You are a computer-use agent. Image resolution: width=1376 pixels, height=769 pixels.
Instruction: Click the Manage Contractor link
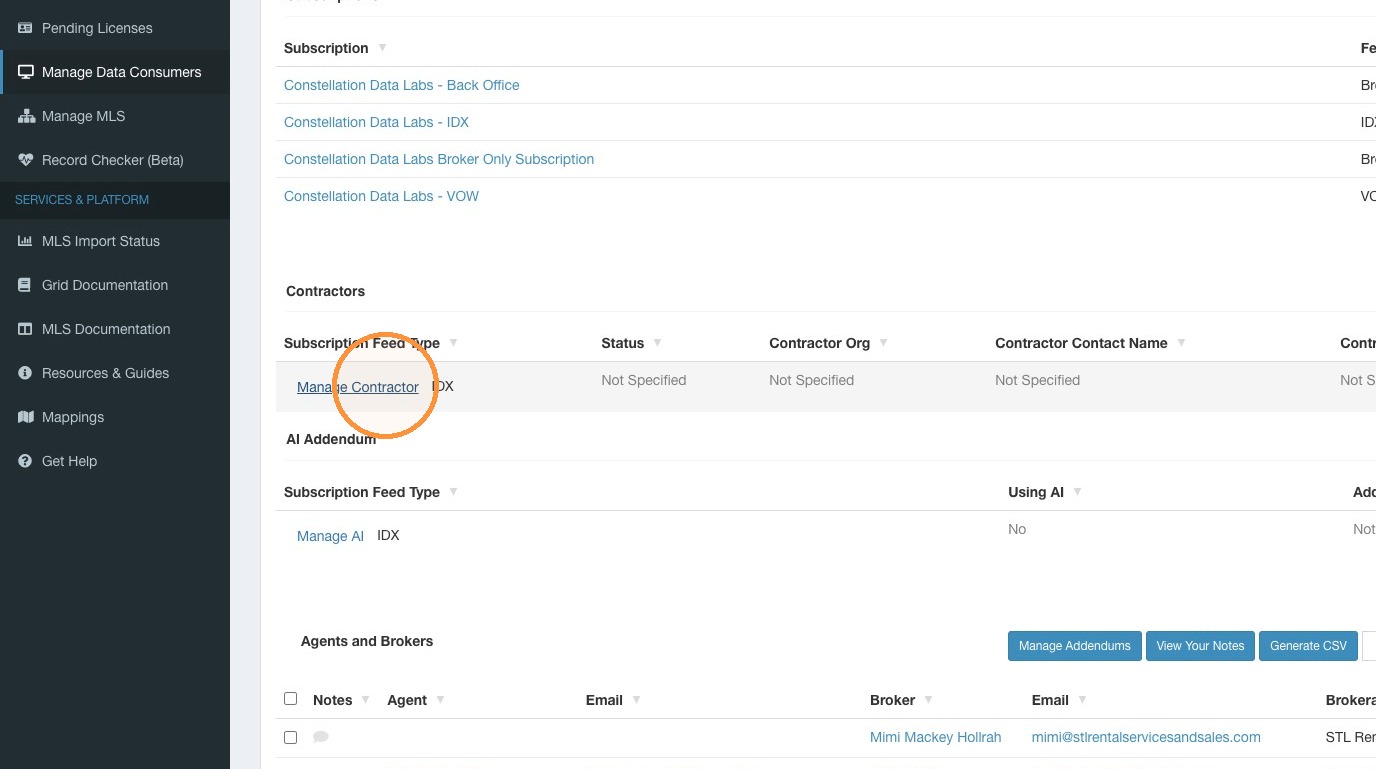pyautogui.click(x=358, y=387)
